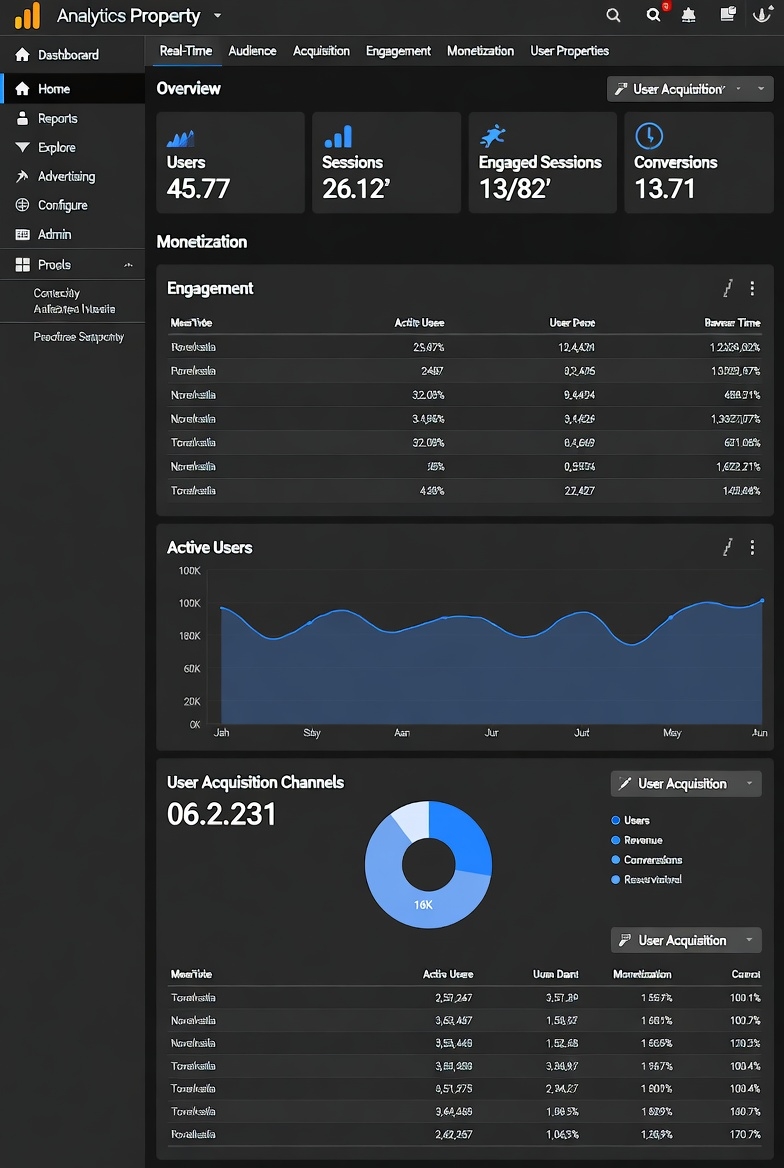Open User Acquisition dropdown in Overview header

point(690,89)
